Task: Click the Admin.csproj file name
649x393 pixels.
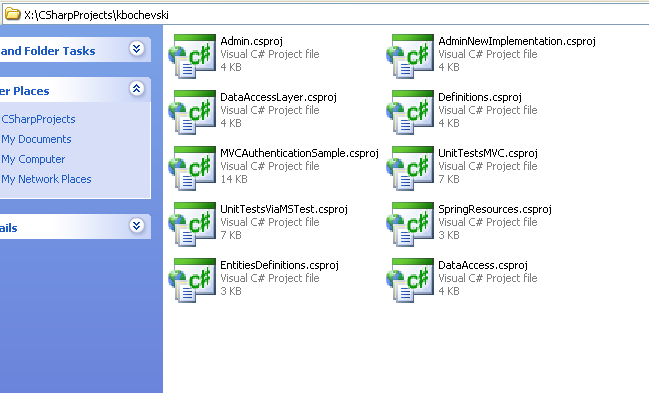Action: [251, 41]
